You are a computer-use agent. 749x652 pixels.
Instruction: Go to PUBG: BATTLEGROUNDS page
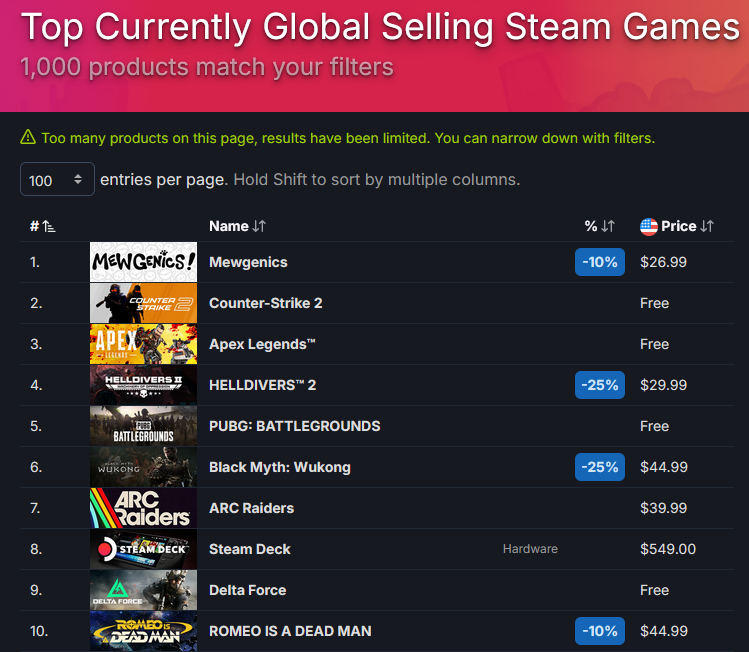(294, 426)
